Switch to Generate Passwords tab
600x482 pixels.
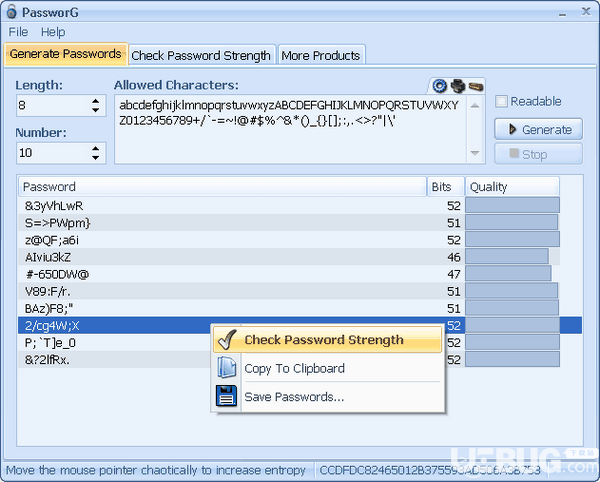tap(66, 54)
